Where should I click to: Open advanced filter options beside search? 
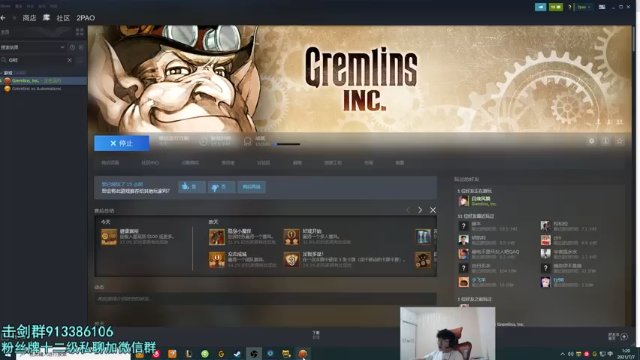(x=80, y=60)
